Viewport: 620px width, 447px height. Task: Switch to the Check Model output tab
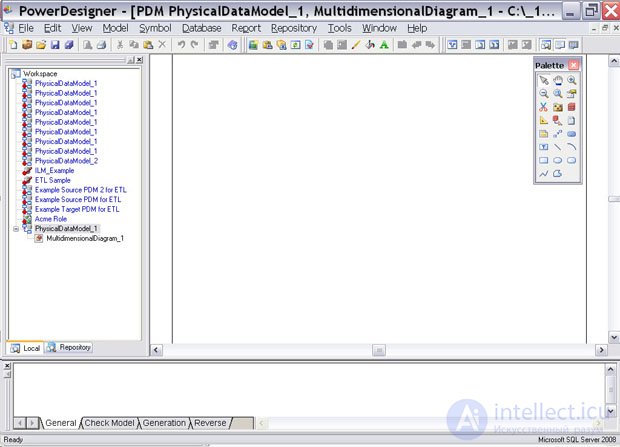[109, 423]
